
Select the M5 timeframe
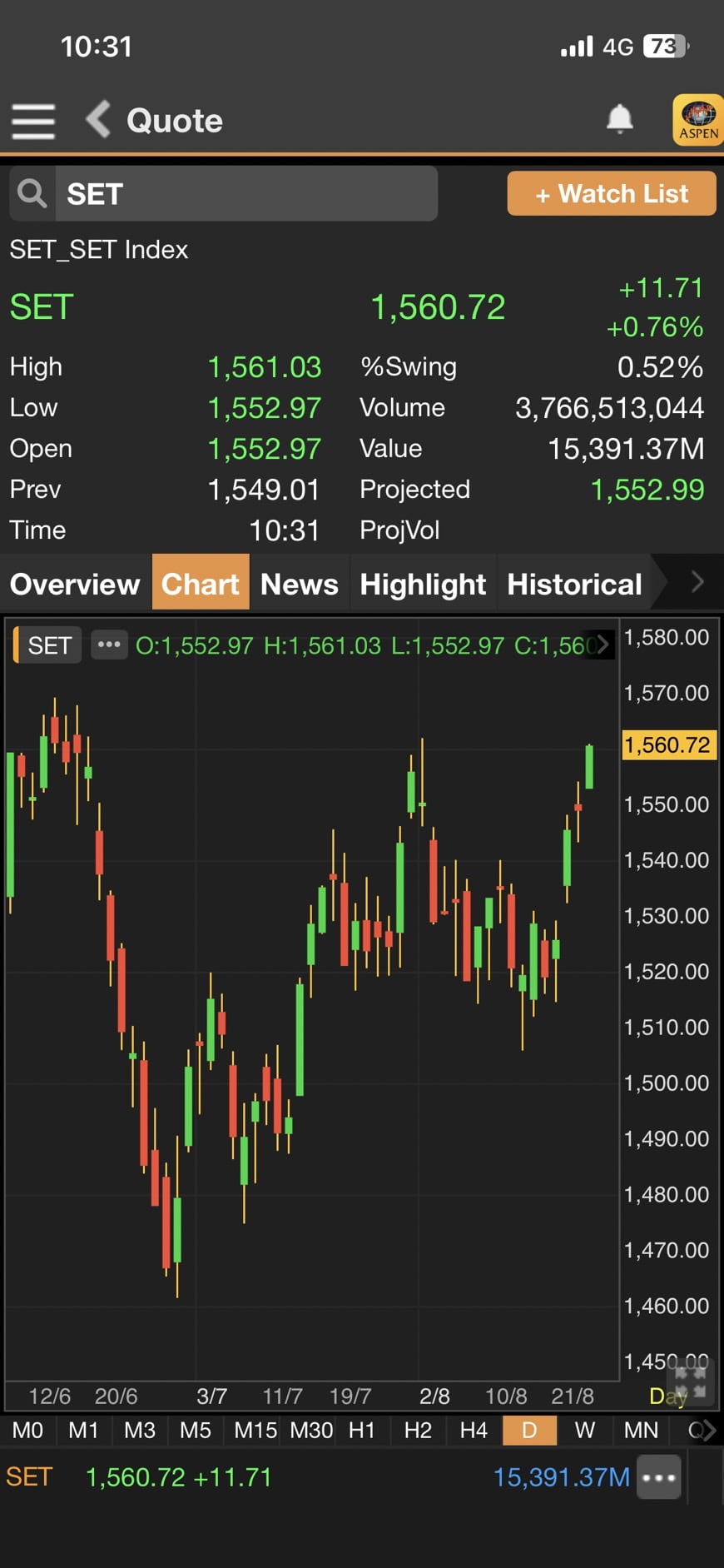(196, 1431)
